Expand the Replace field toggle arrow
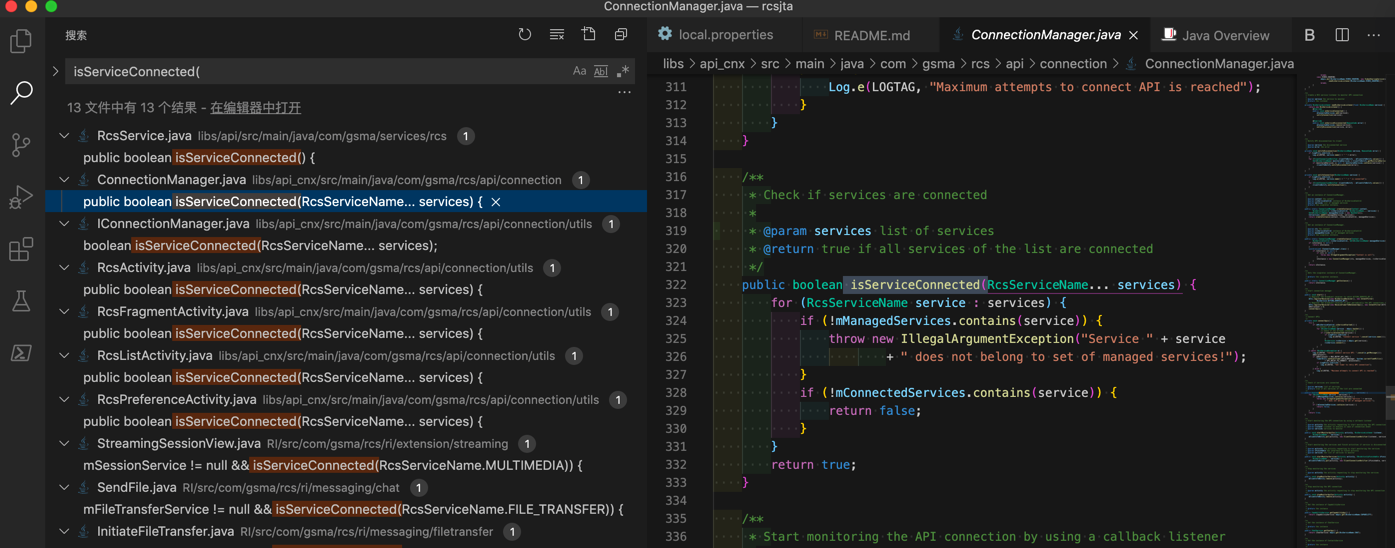This screenshot has height=548, width=1395. click(x=56, y=72)
